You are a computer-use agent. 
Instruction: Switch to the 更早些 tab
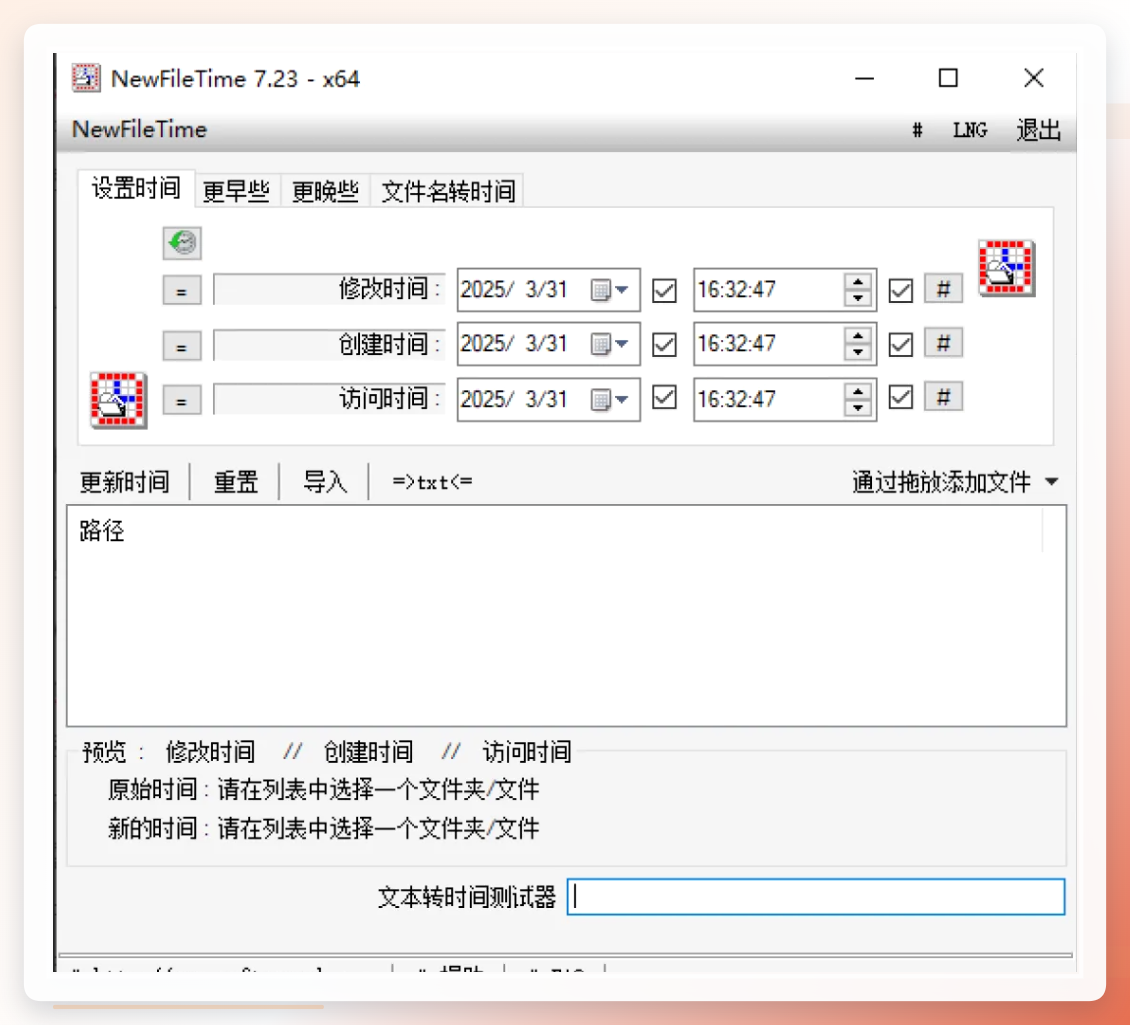[236, 192]
